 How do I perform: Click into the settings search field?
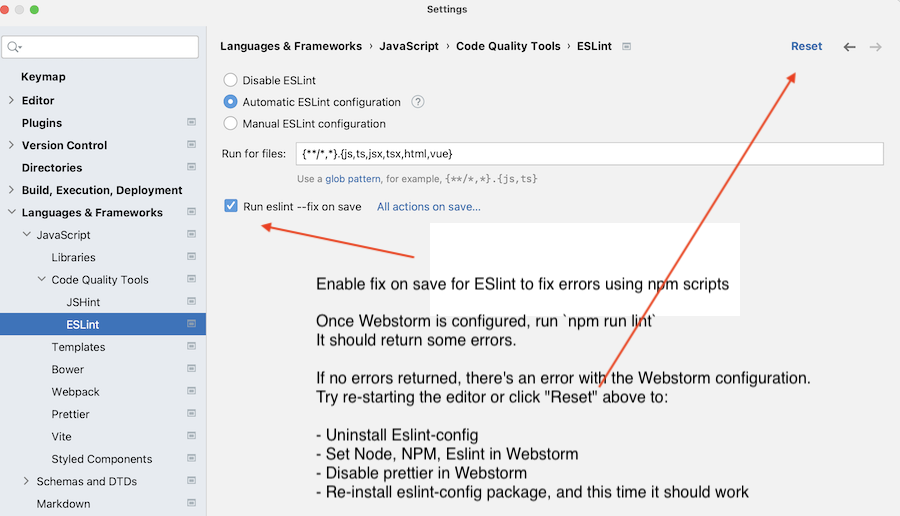pyautogui.click(x=100, y=47)
